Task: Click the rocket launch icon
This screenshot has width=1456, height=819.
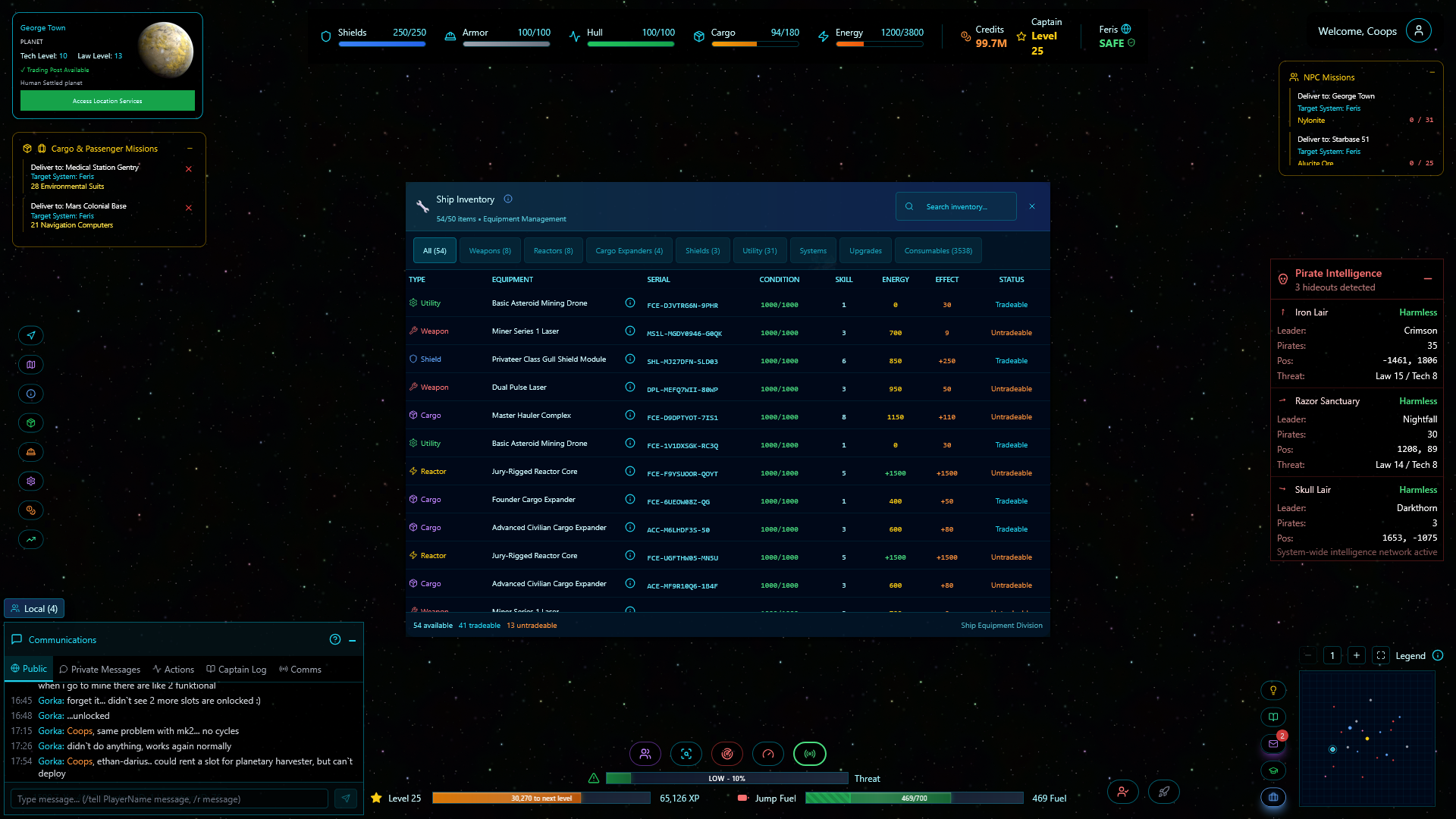Action: coord(1163,792)
